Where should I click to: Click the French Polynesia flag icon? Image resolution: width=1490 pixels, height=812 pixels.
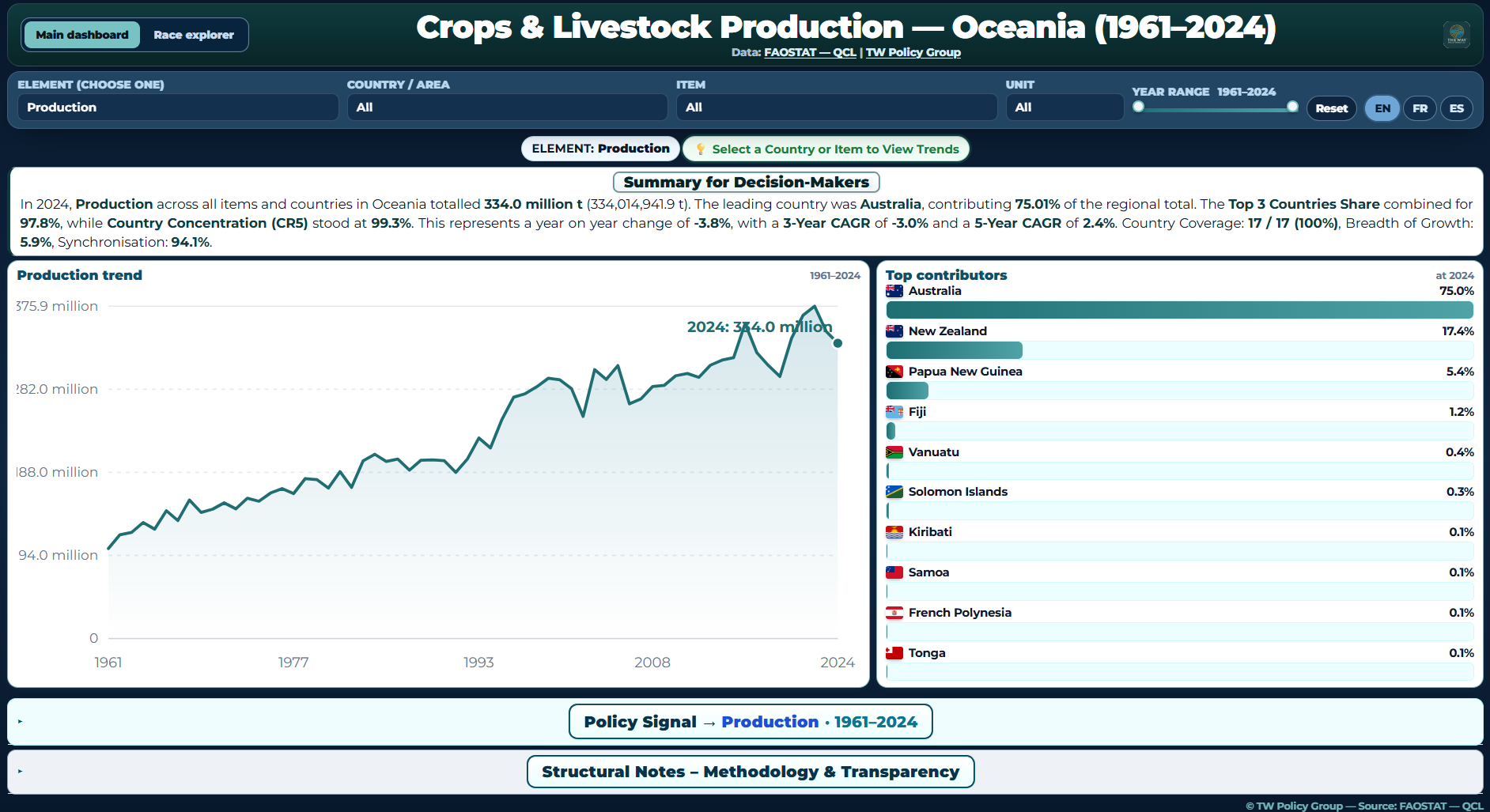[x=894, y=613]
